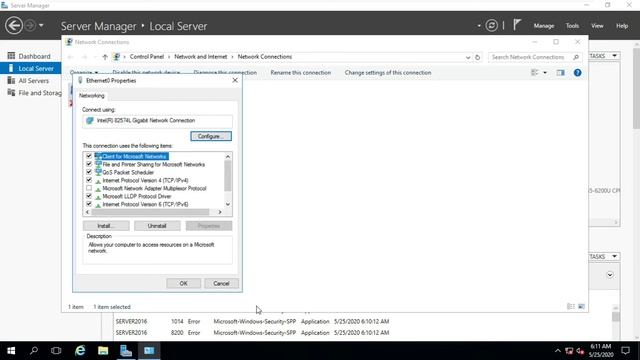
Task: Open the Network Connections help icon
Action: click(x=577, y=73)
